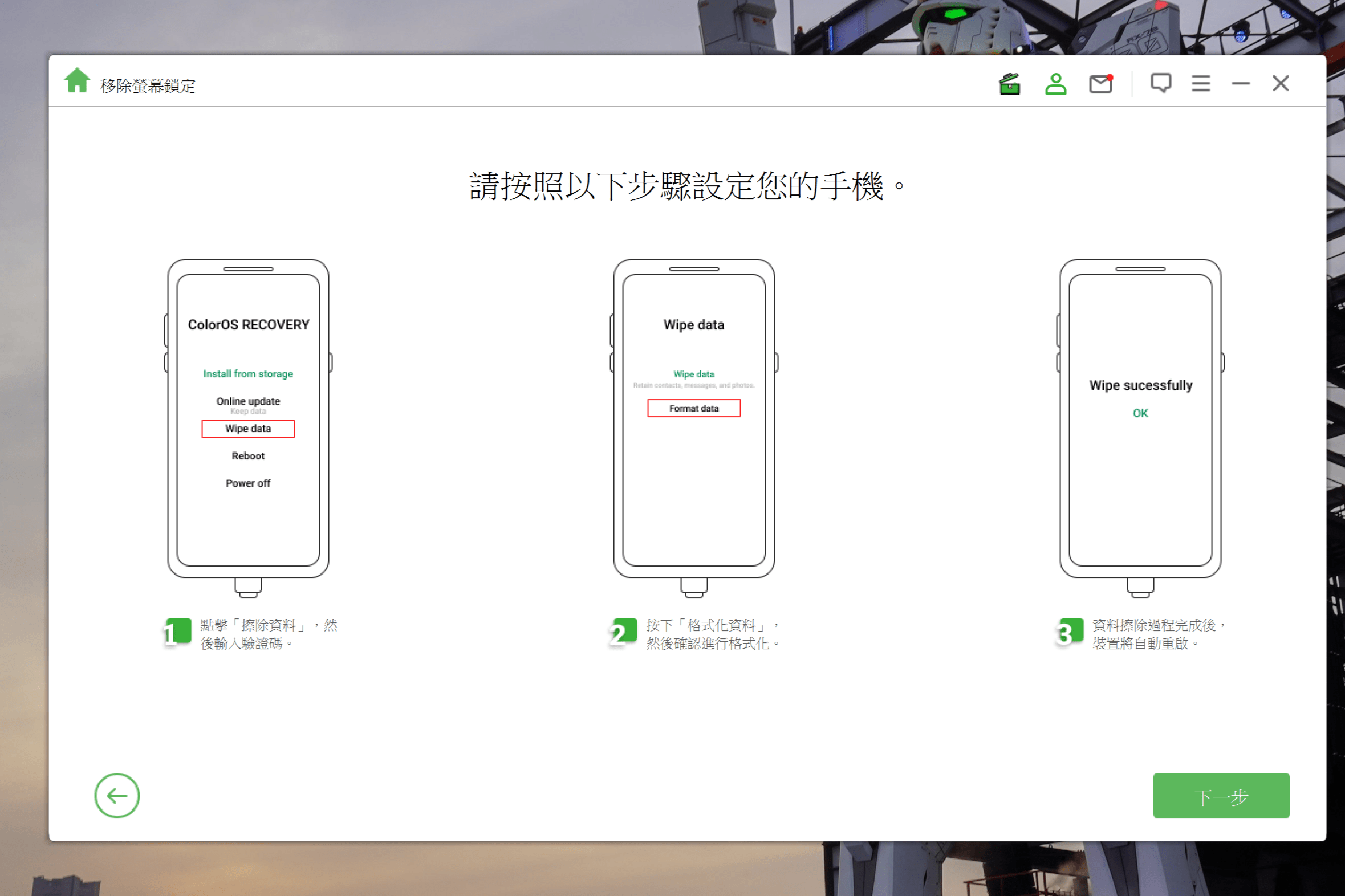Open the feedback chat bubble icon
The width and height of the screenshot is (1345, 896).
coord(1160,83)
